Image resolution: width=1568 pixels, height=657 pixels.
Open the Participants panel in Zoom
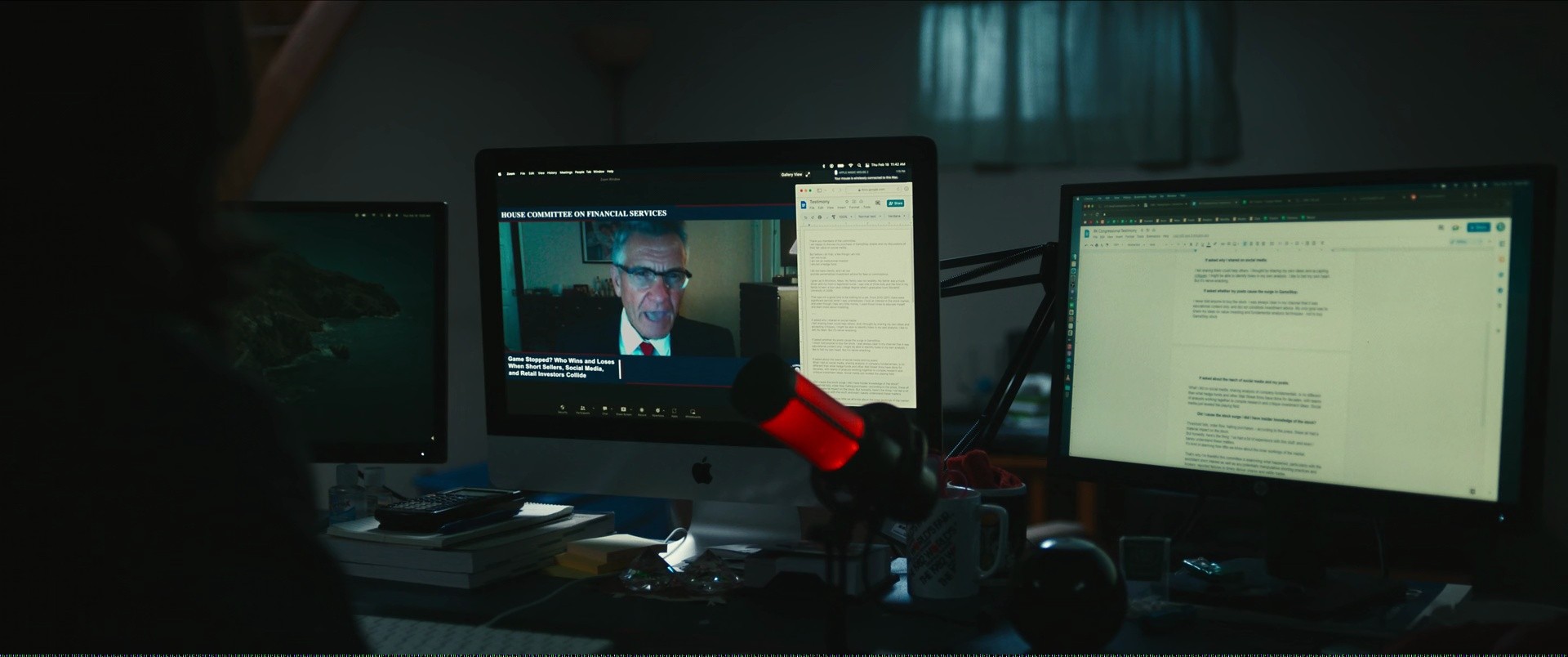pos(583,409)
